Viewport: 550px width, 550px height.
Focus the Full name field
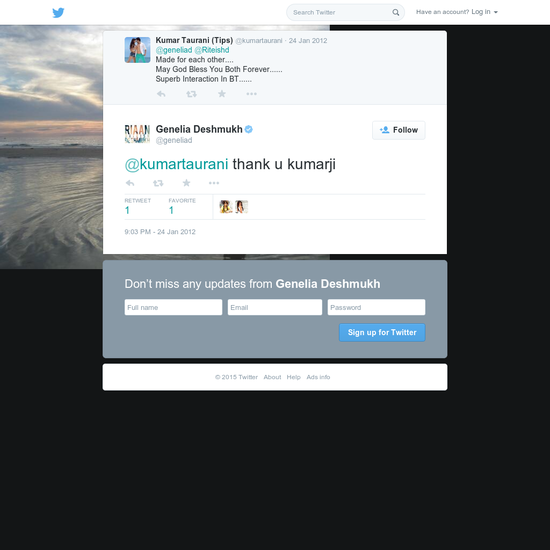[173, 307]
